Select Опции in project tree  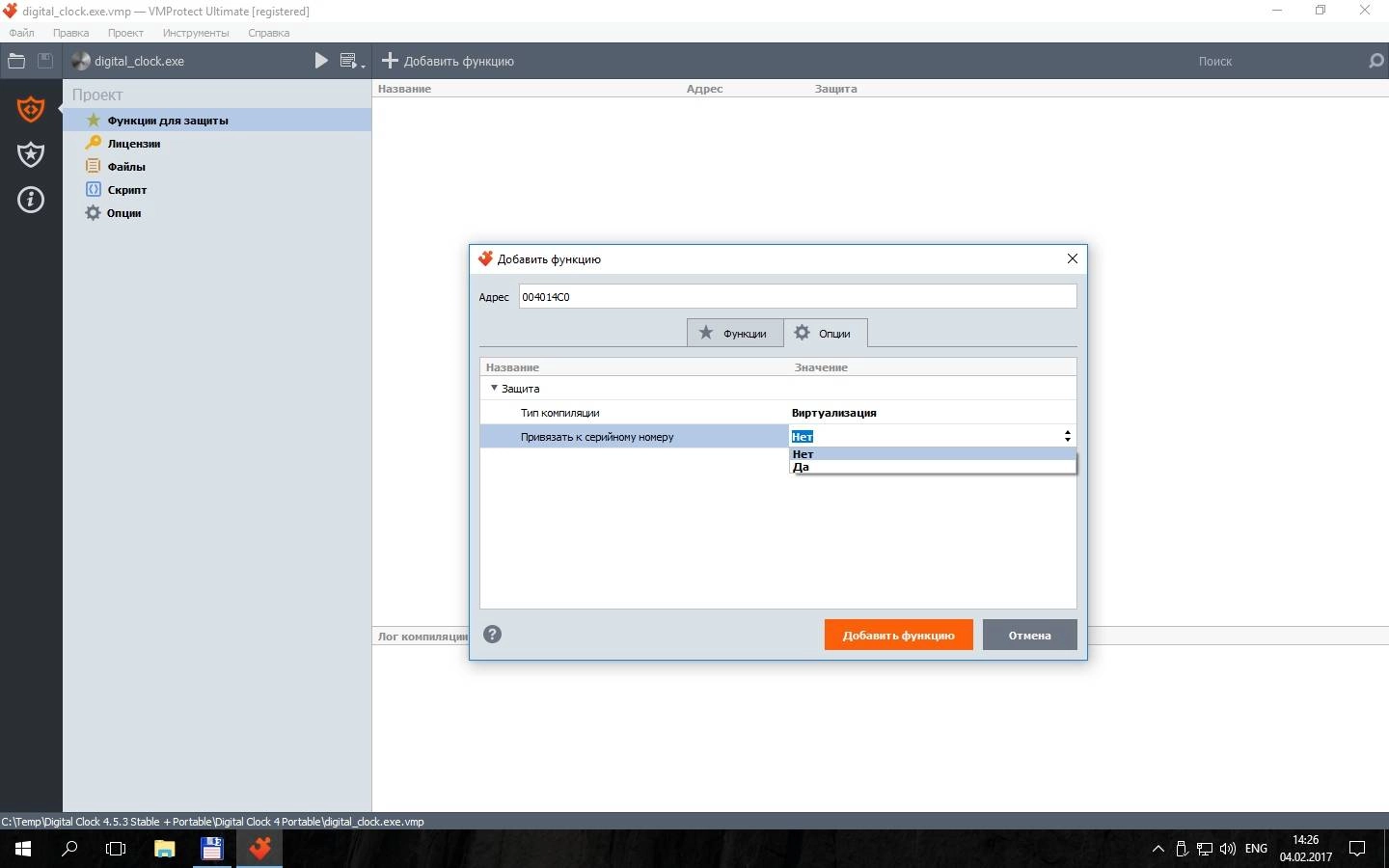pos(217,213)
